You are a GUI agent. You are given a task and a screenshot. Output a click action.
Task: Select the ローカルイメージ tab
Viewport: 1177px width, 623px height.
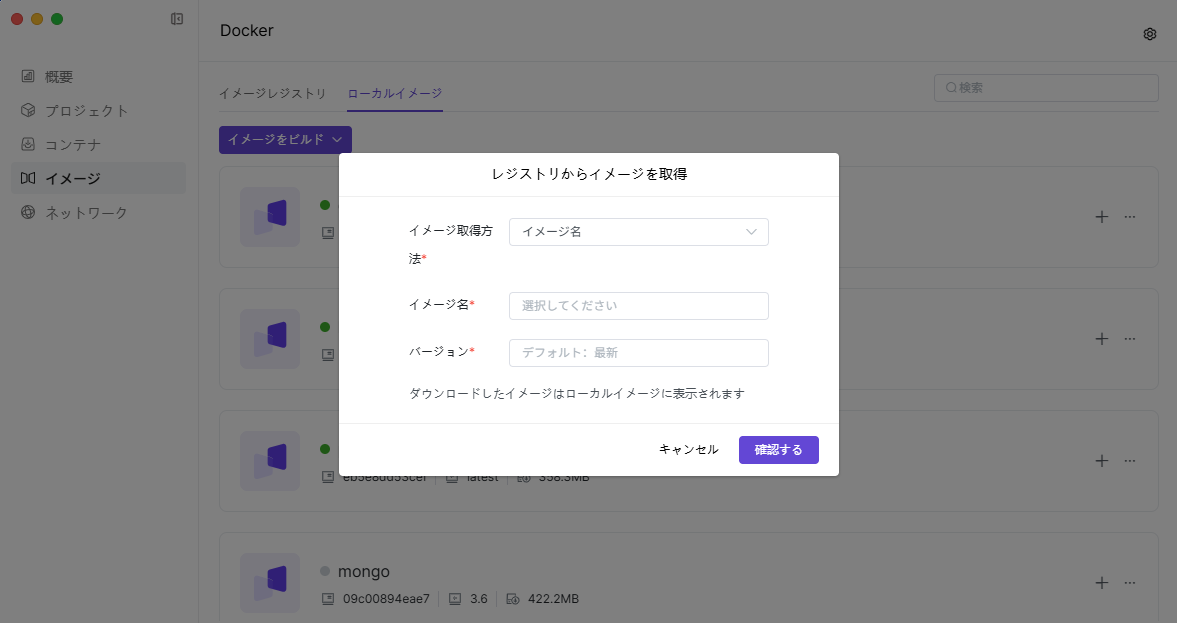394,93
